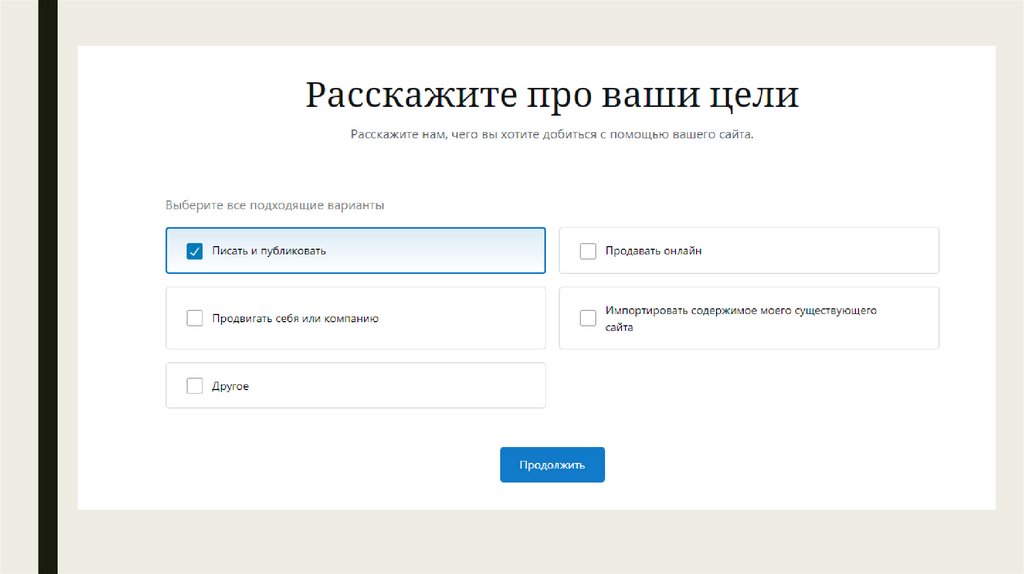Screen dimensions: 1024x574
Task: Click empty area of the "Писать и публиковать" card
Action: [450, 251]
